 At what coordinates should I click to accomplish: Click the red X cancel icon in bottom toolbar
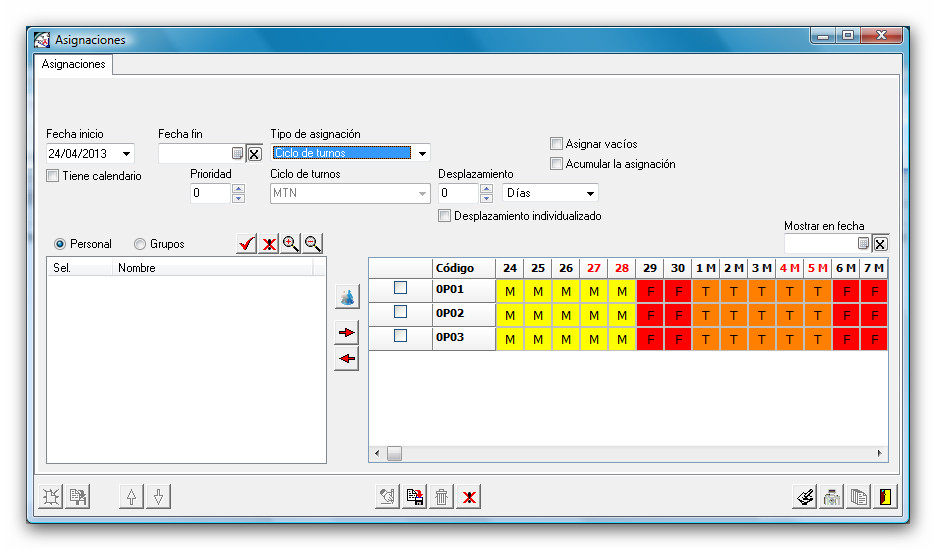tap(469, 497)
